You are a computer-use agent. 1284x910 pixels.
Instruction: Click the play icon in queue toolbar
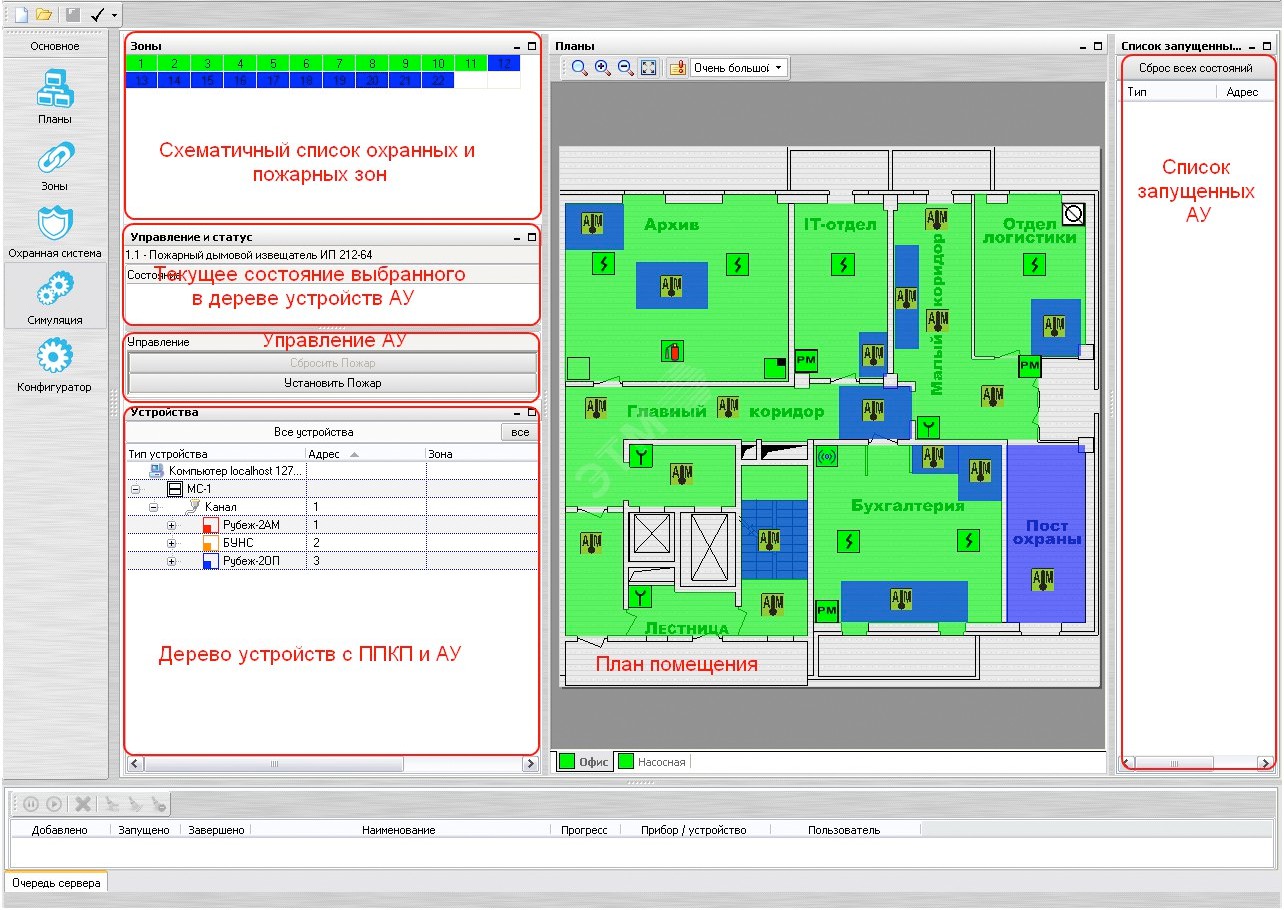[54, 804]
